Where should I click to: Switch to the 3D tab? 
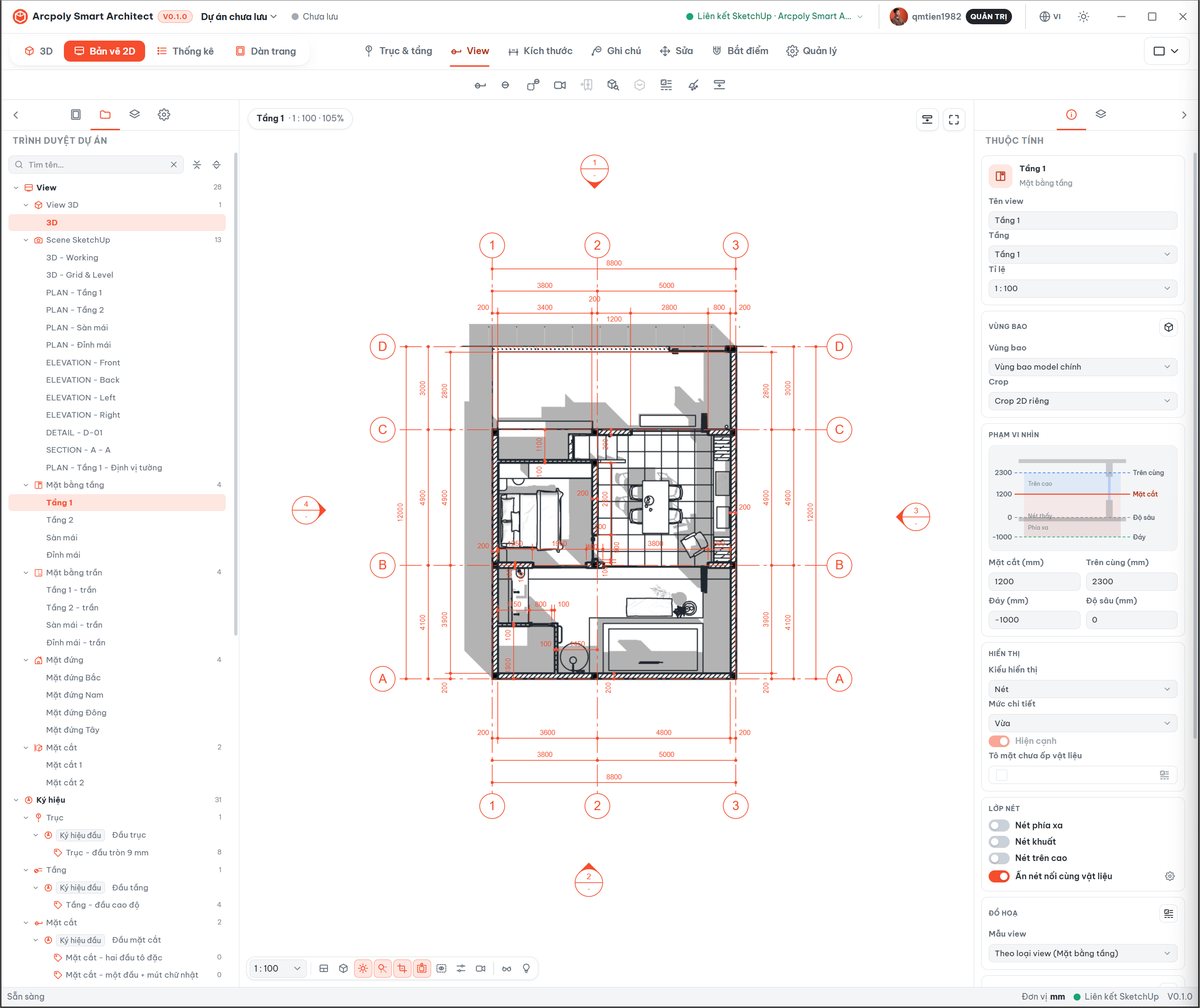(39, 51)
